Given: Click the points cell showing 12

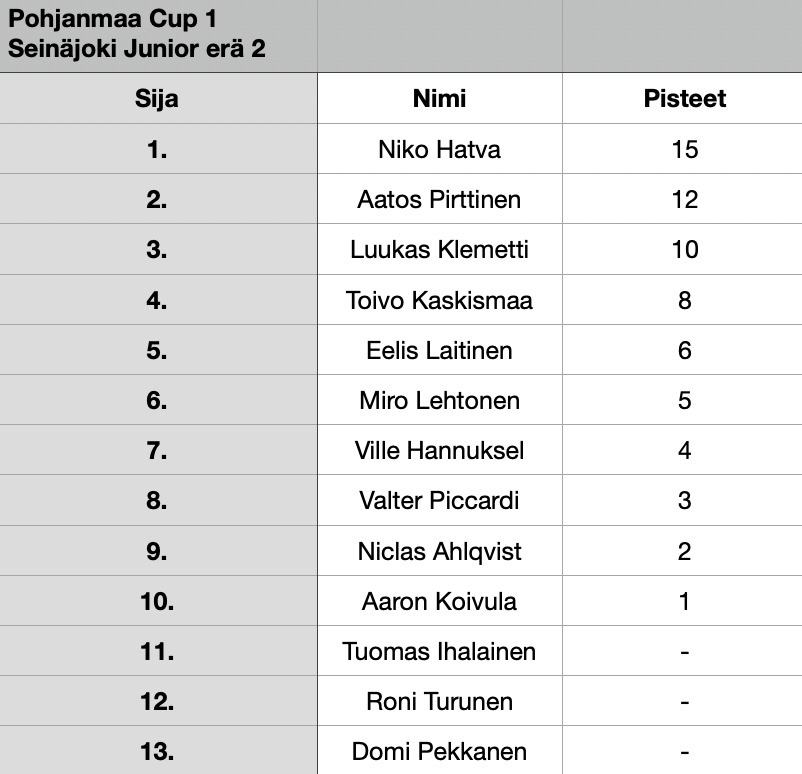Looking at the screenshot, I should [683, 199].
